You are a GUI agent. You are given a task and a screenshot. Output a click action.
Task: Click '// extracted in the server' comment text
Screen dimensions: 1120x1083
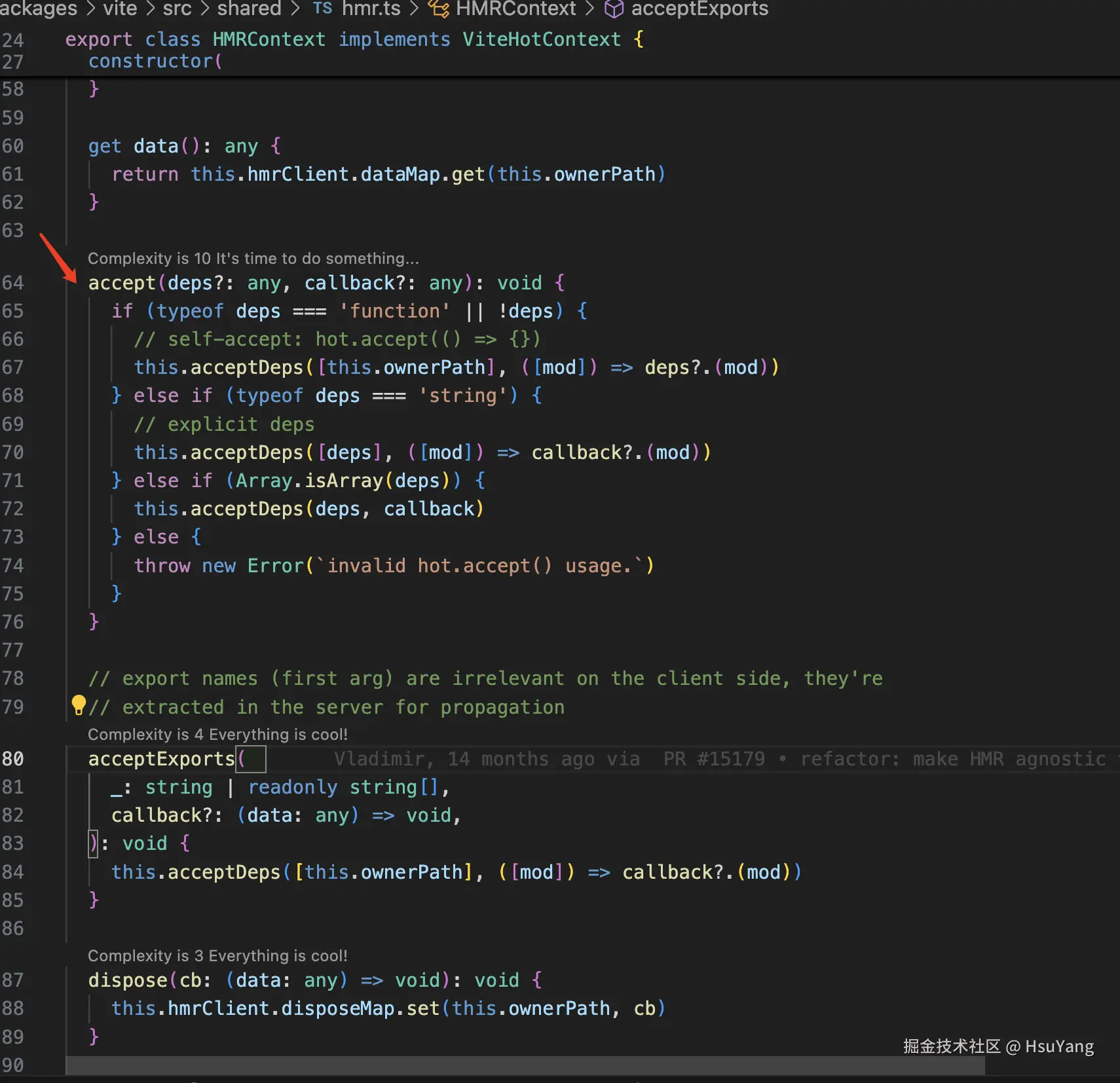pyautogui.click(x=326, y=707)
